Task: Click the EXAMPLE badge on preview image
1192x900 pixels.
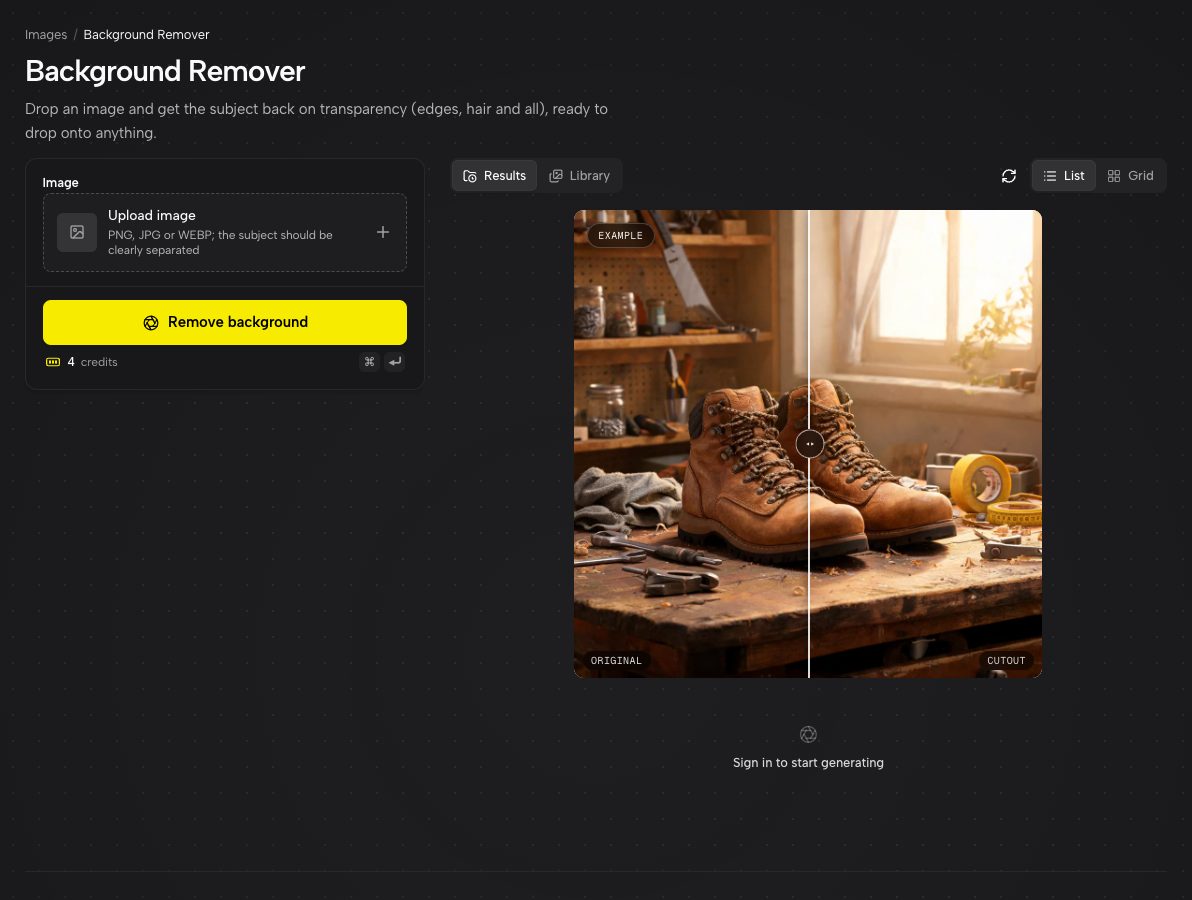Action: pos(620,236)
